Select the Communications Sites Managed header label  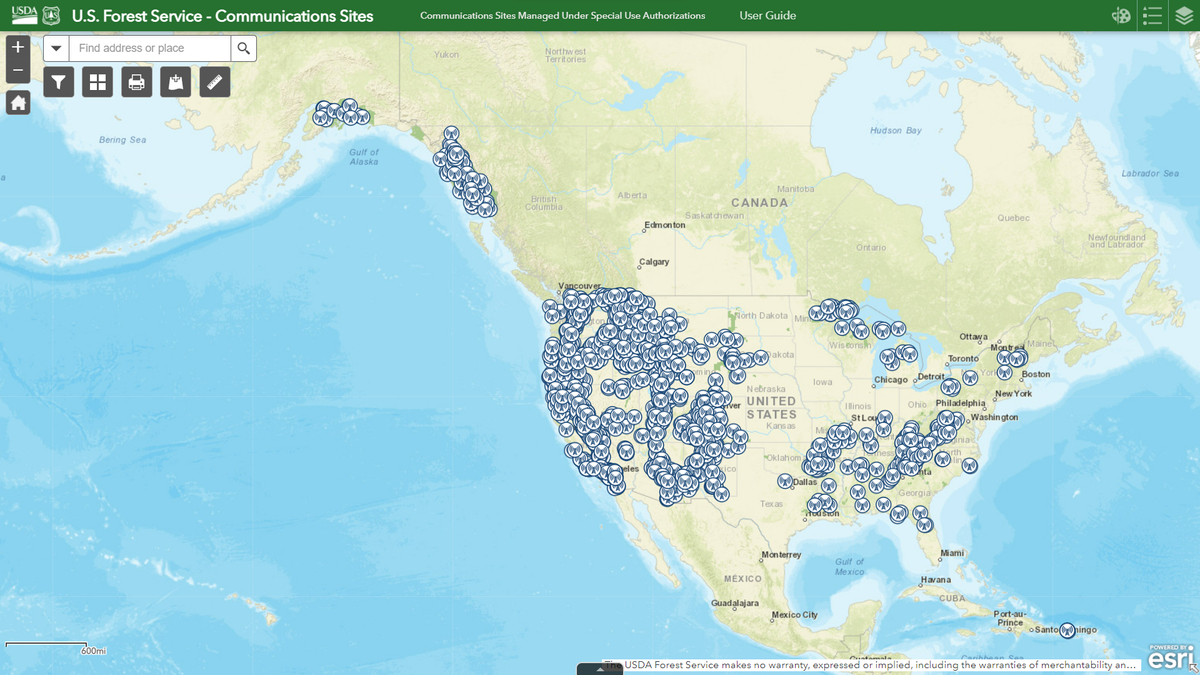click(x=563, y=16)
